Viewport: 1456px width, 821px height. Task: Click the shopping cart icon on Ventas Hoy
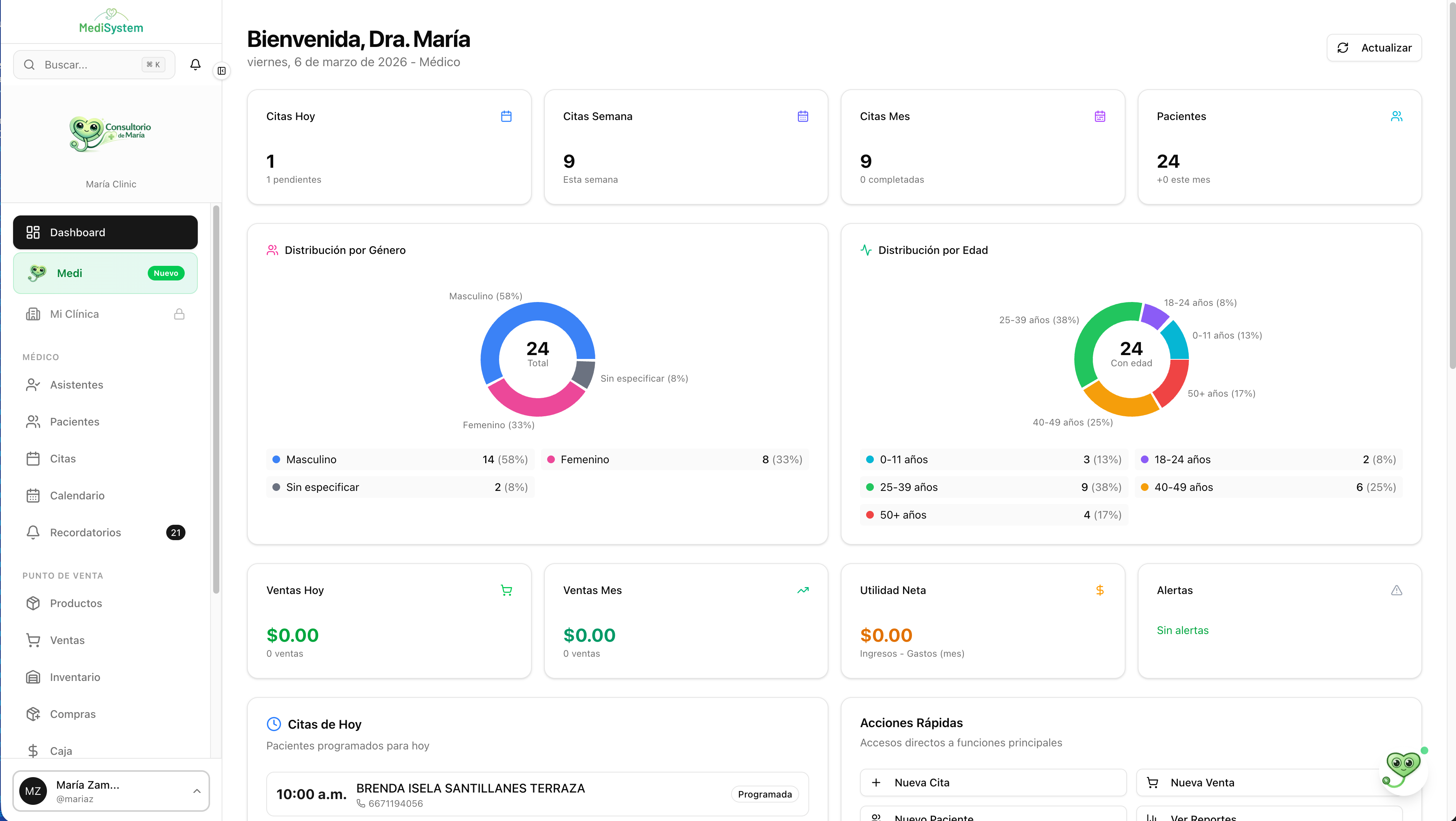[x=506, y=591]
